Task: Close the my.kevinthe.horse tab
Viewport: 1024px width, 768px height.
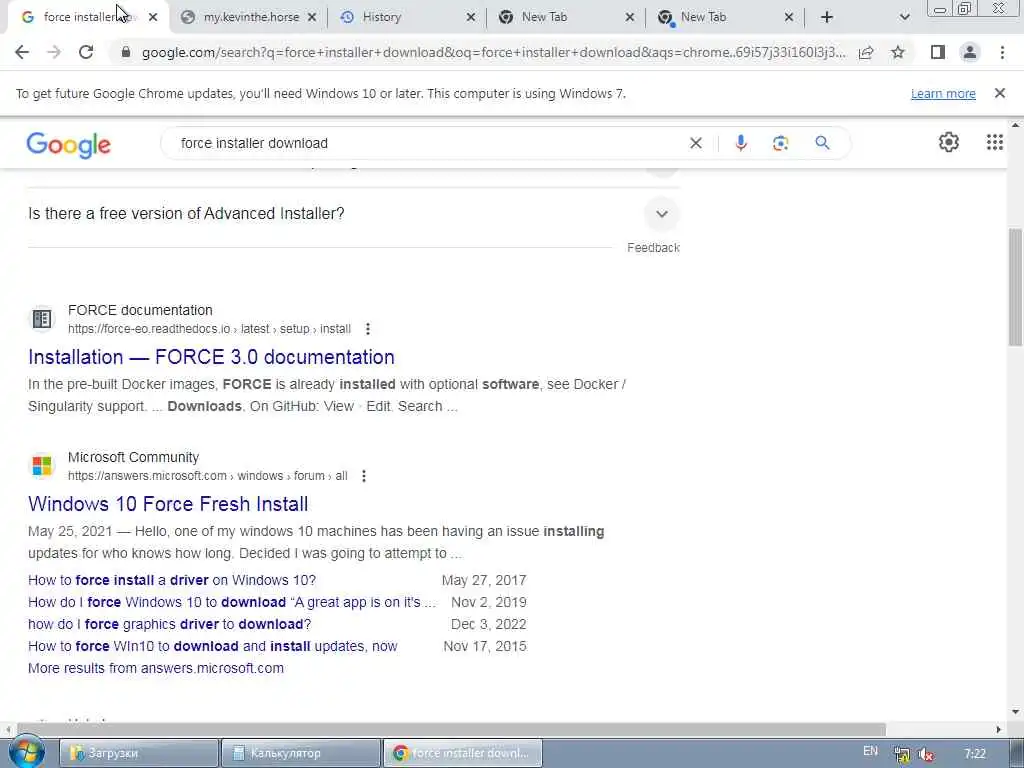Action: [312, 17]
